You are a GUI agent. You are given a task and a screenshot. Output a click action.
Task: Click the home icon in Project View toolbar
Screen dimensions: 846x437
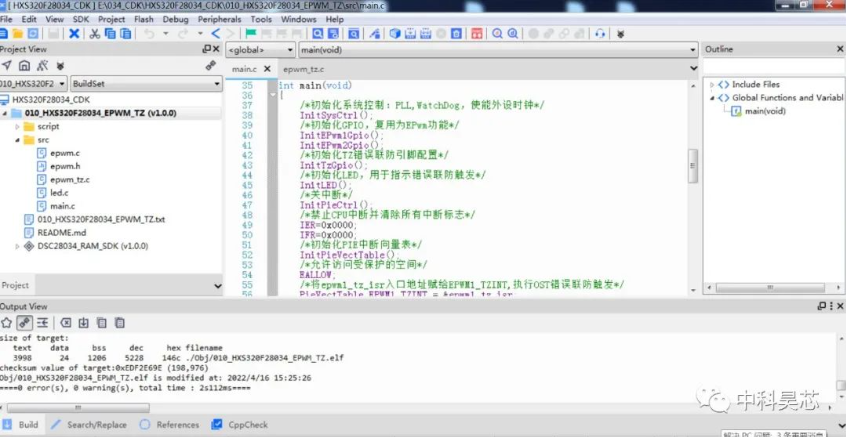coord(24,65)
